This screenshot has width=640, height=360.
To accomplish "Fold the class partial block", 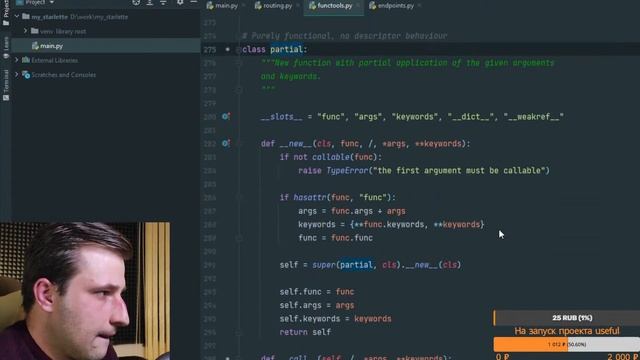I will point(238,49).
